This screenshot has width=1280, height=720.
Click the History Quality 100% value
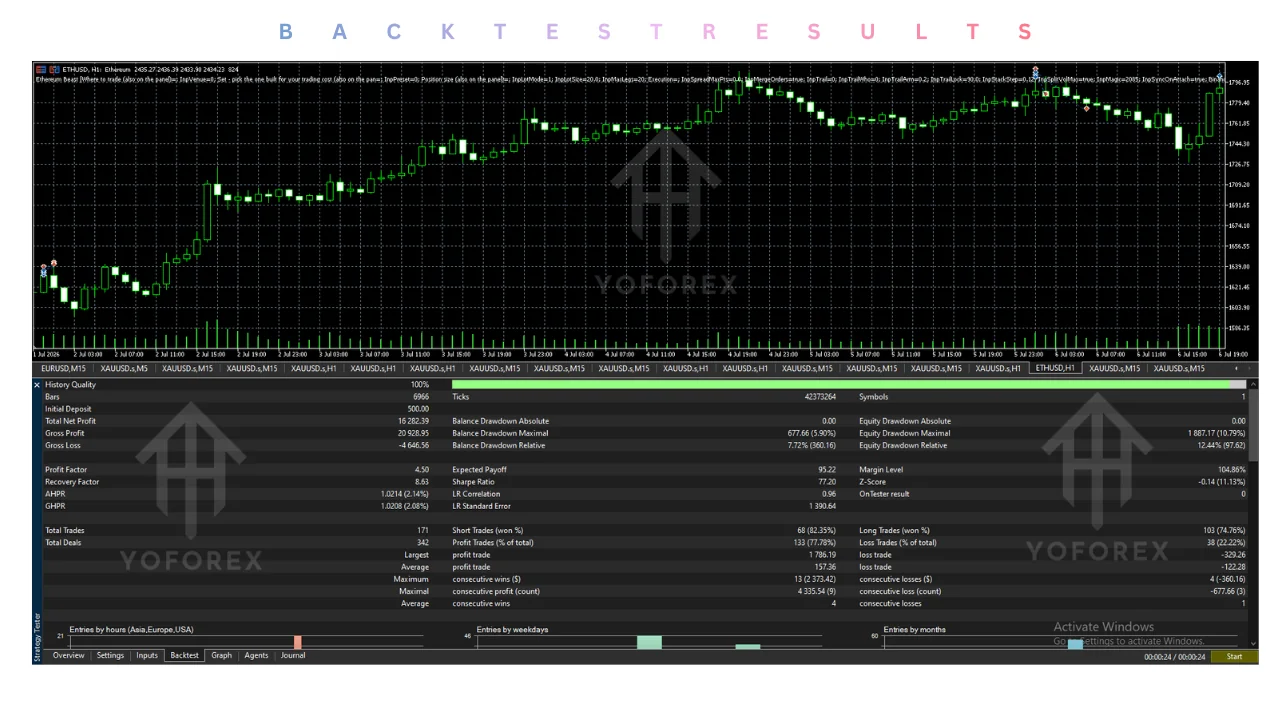[x=420, y=385]
